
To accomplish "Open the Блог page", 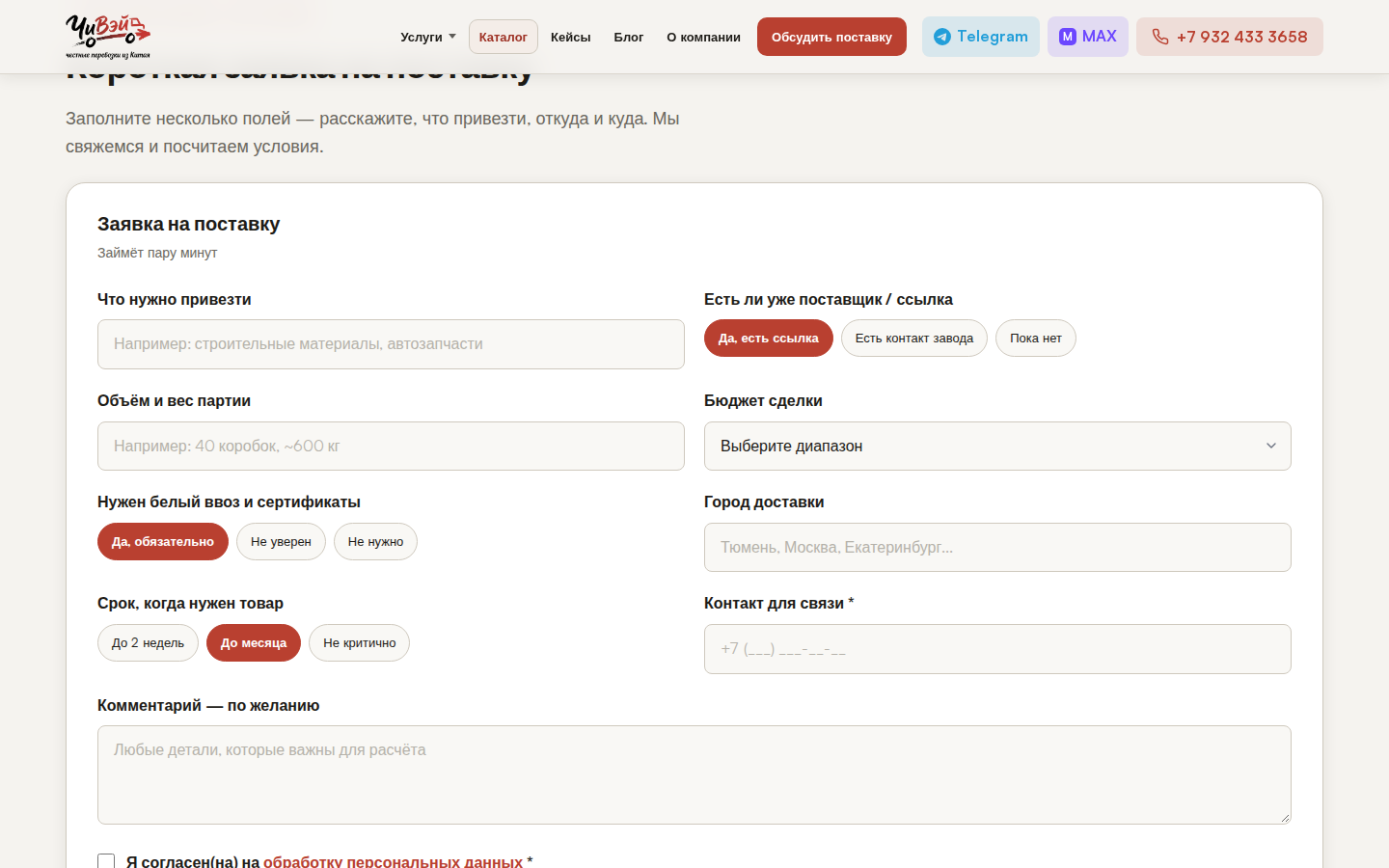I will coord(629,37).
